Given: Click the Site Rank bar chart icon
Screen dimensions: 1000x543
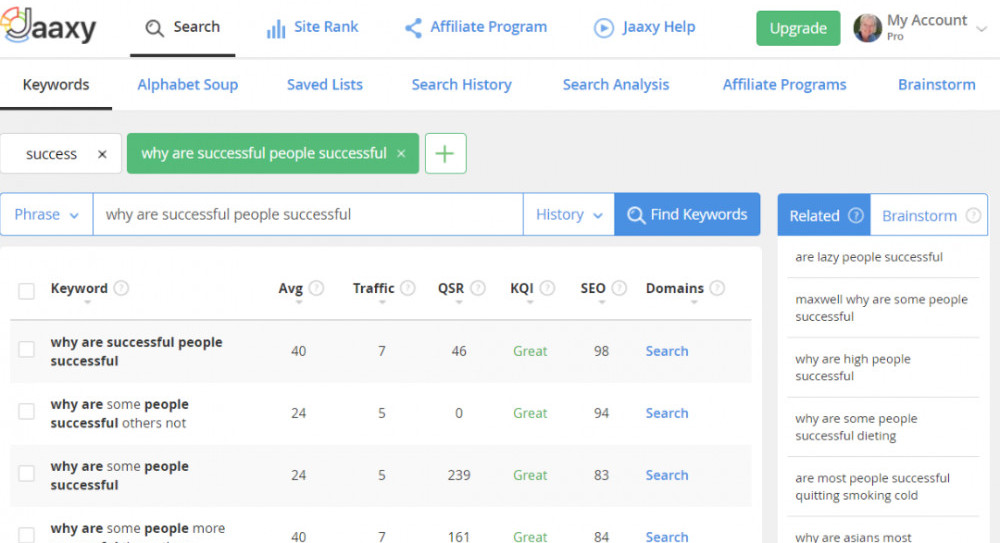Looking at the screenshot, I should coord(276,28).
